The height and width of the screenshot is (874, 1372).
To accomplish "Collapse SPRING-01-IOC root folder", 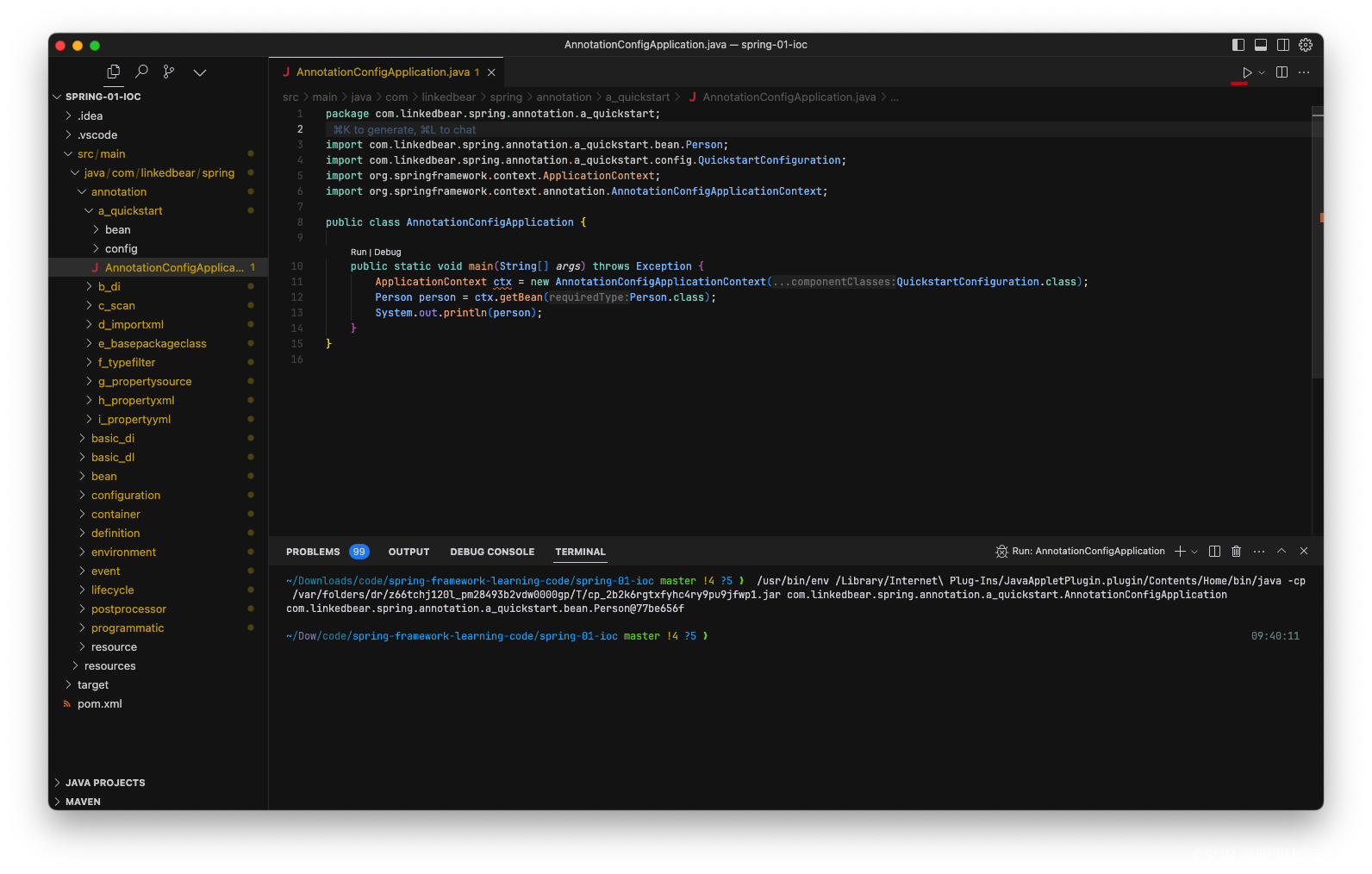I will click(158, 97).
